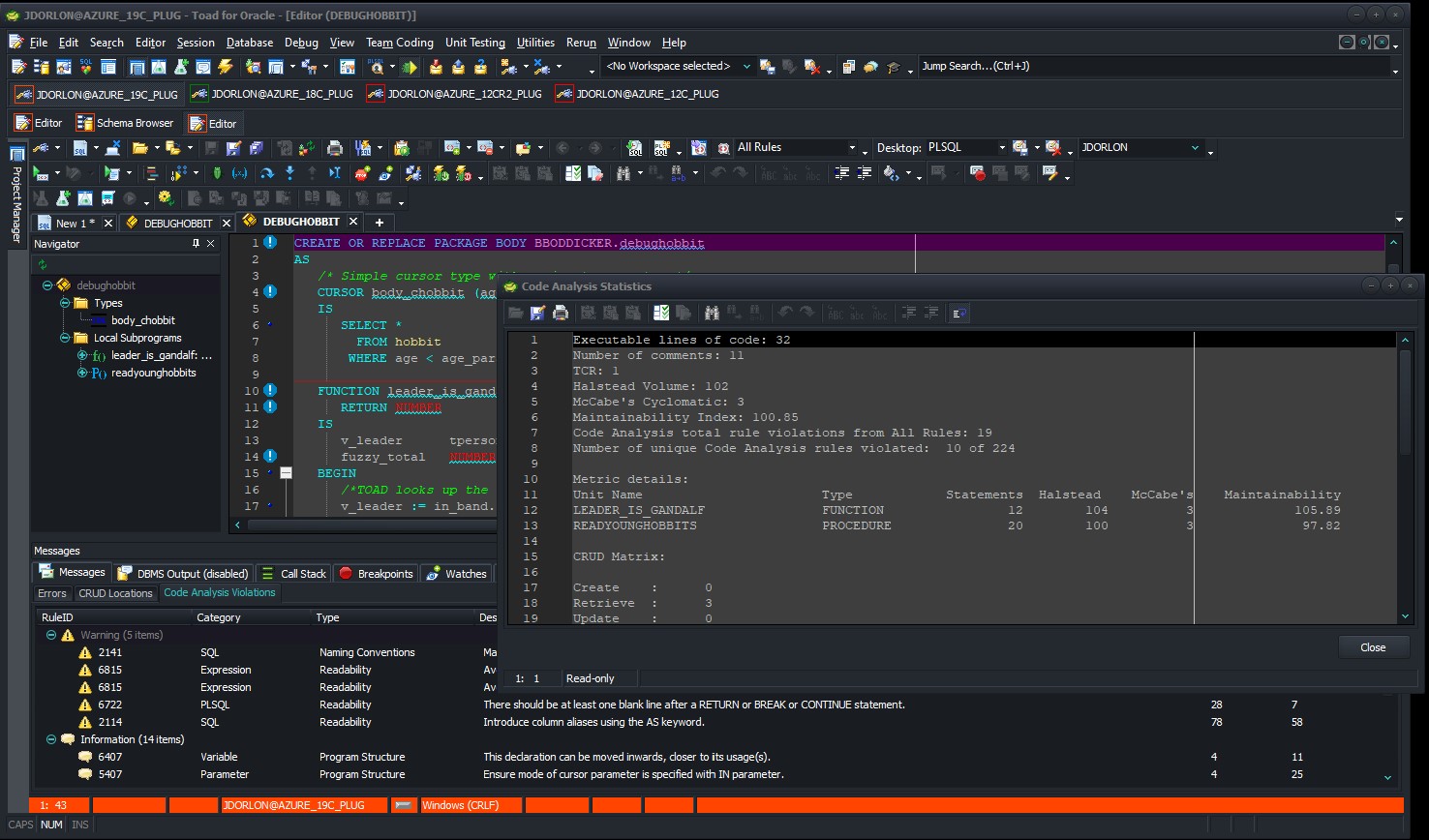The image size is (1429, 840).
Task: Click the save icon in Code Analysis Statistics toolbar
Action: 537,312
